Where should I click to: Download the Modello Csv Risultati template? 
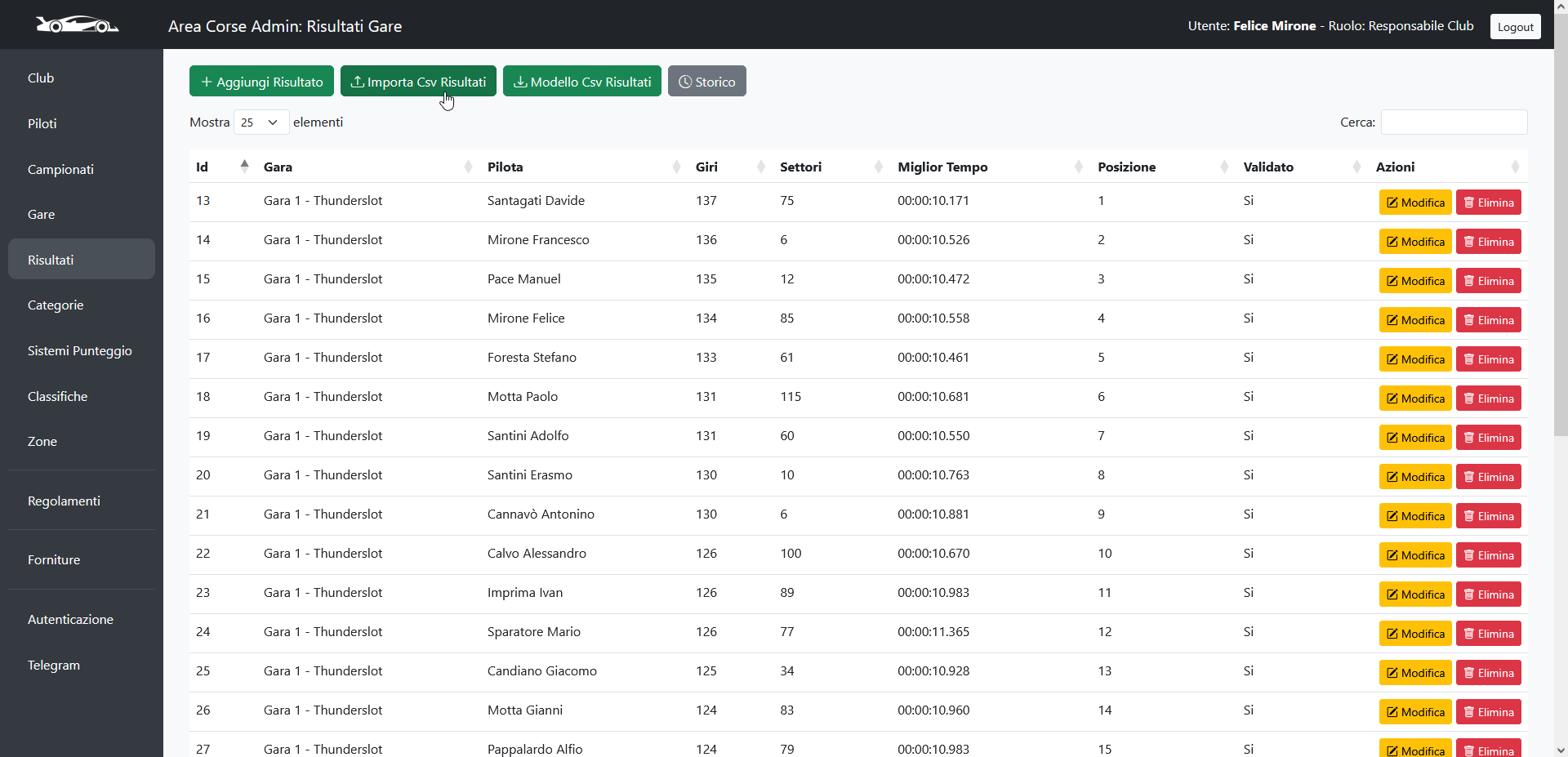pyautogui.click(x=581, y=82)
